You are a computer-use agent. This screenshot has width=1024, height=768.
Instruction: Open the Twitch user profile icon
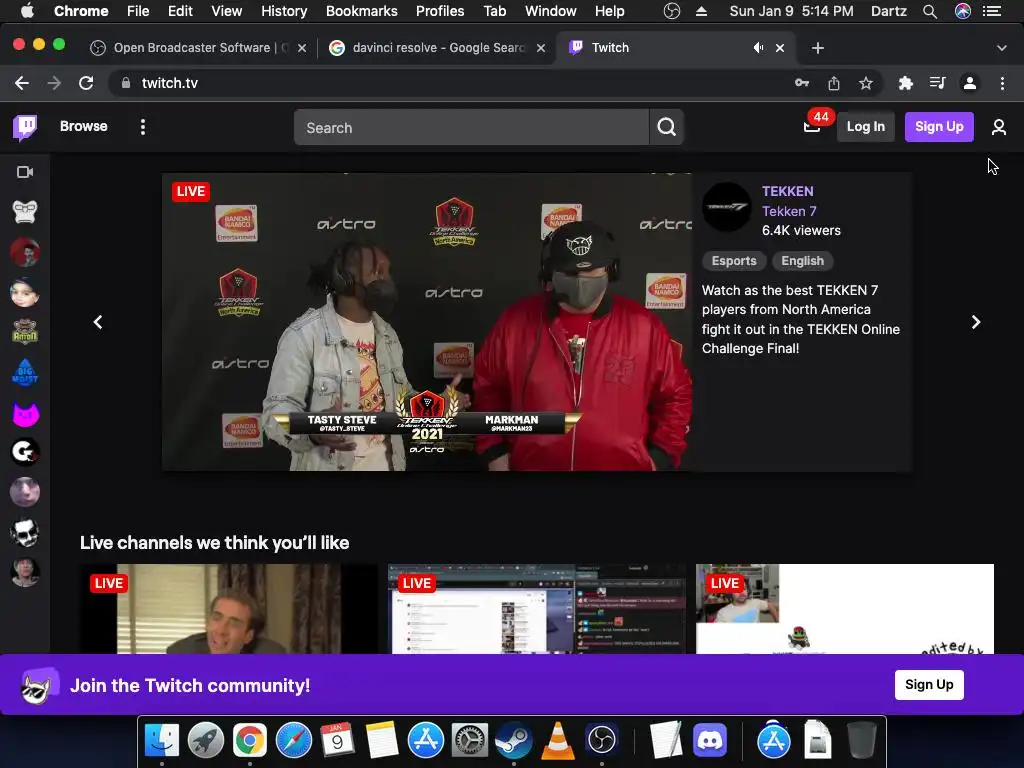[x=999, y=127]
